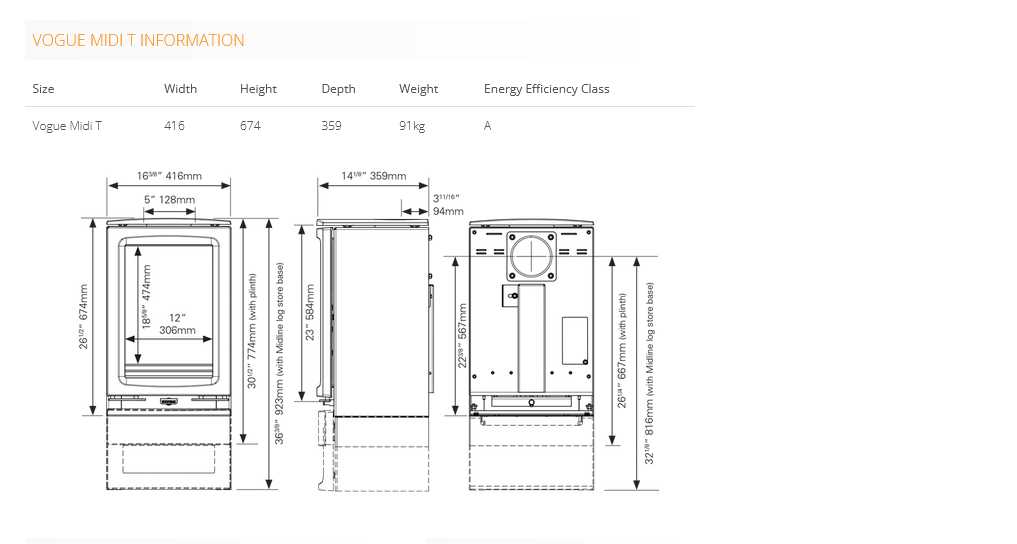Click the Weight column header
The width and height of the screenshot is (1017, 544).
(418, 89)
